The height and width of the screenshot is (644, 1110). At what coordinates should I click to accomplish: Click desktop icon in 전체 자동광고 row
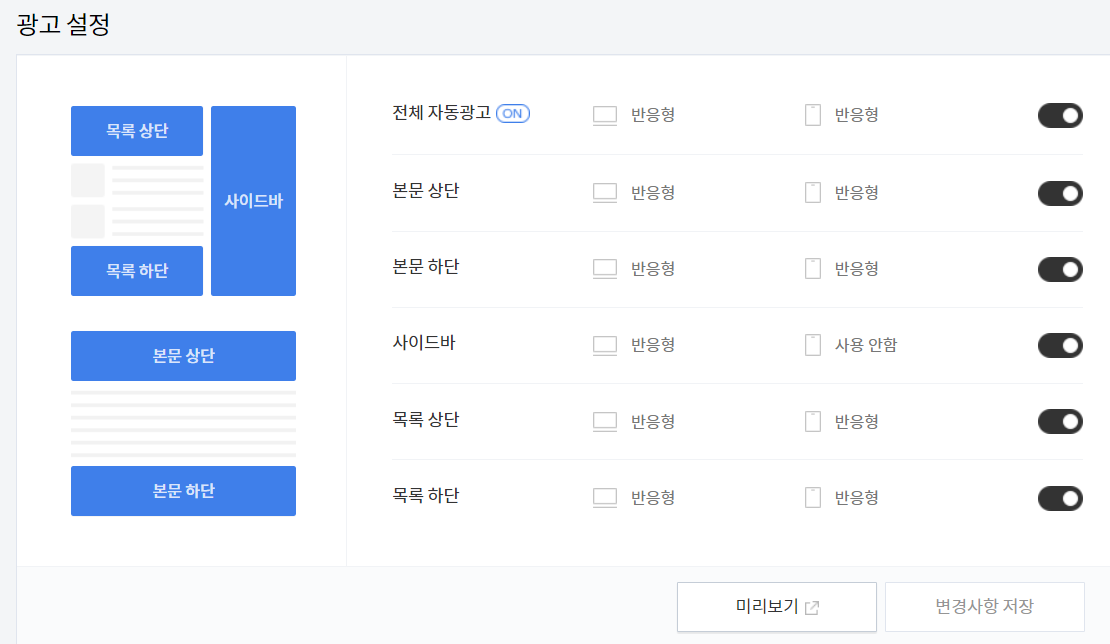(x=605, y=115)
